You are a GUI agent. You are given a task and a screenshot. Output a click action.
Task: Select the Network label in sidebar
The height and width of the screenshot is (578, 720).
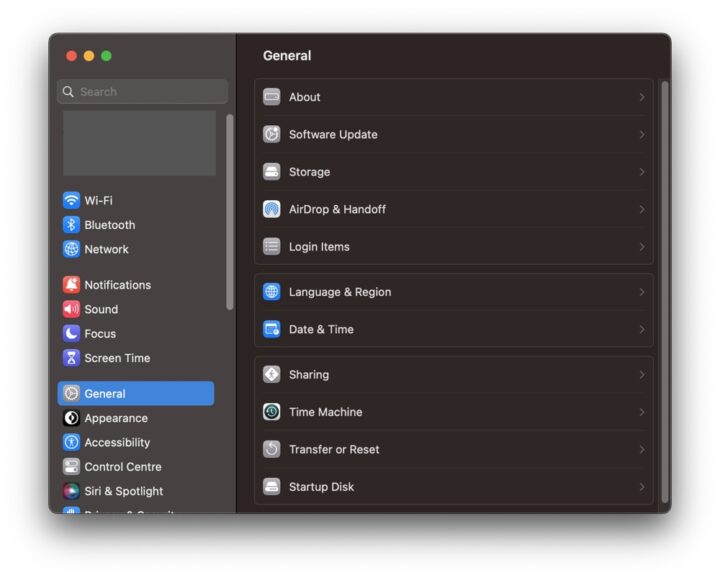107,249
